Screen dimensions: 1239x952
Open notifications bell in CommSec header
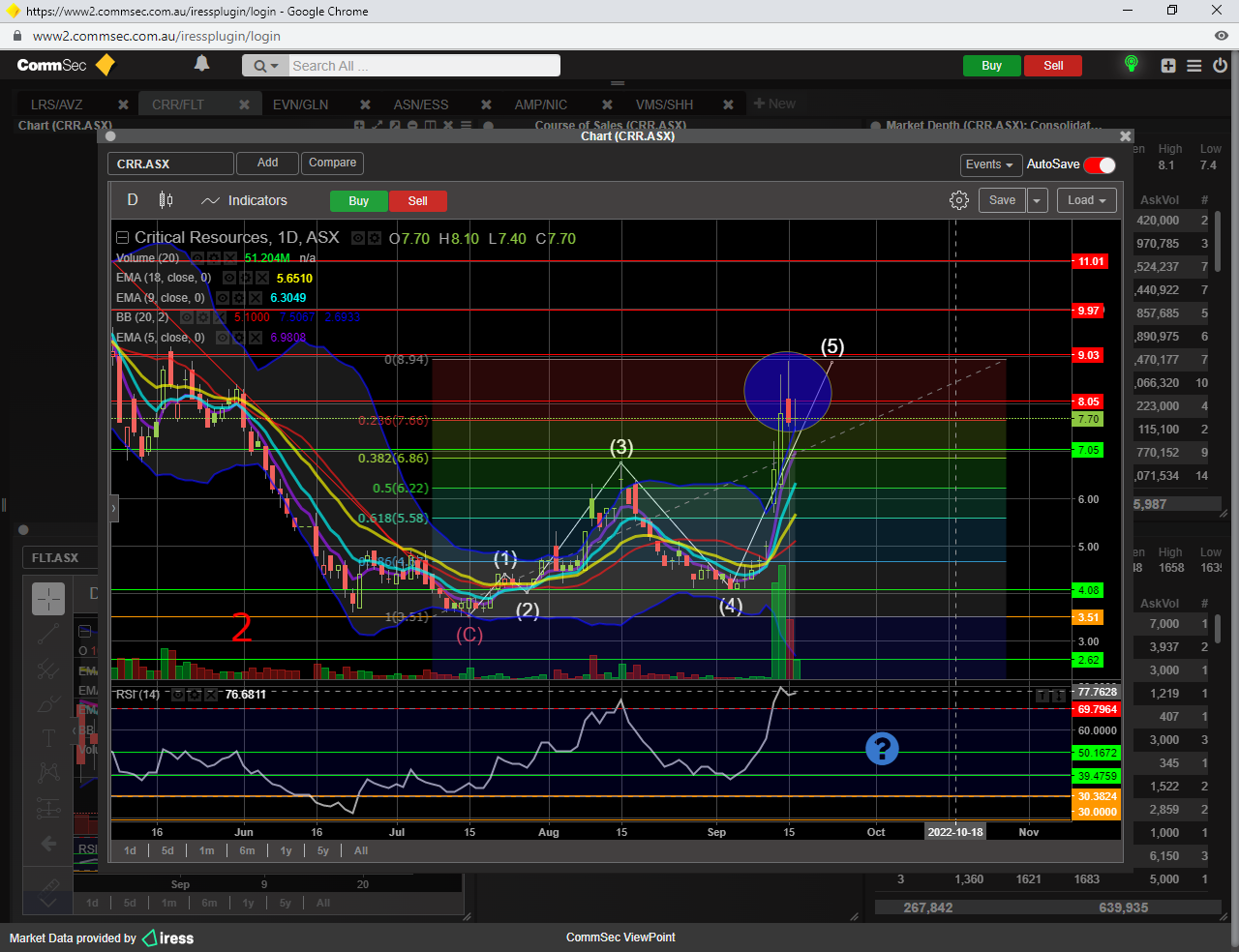(x=201, y=64)
